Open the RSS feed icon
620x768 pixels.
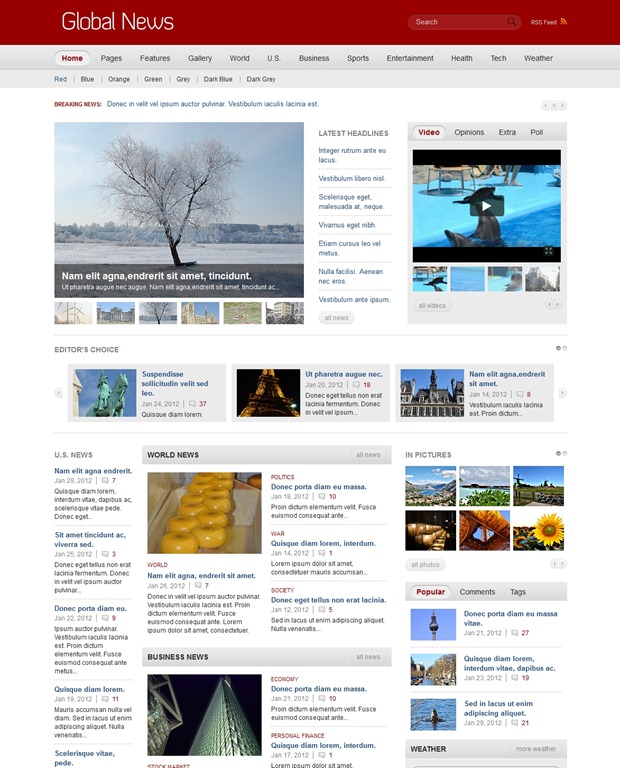pos(564,21)
